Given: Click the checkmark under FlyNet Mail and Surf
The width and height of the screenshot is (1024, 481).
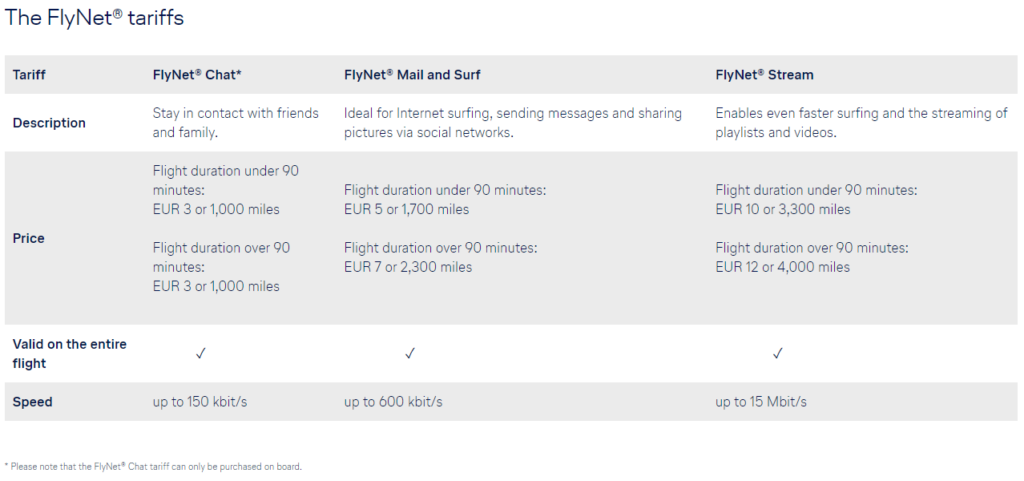Looking at the screenshot, I should [x=410, y=353].
